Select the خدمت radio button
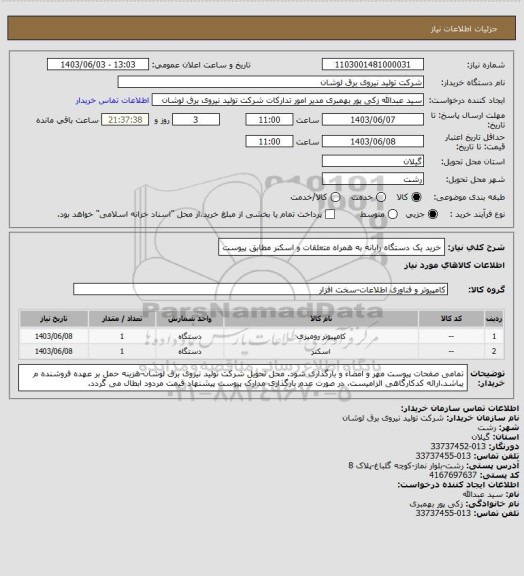The image size is (524, 576). [x=381, y=197]
